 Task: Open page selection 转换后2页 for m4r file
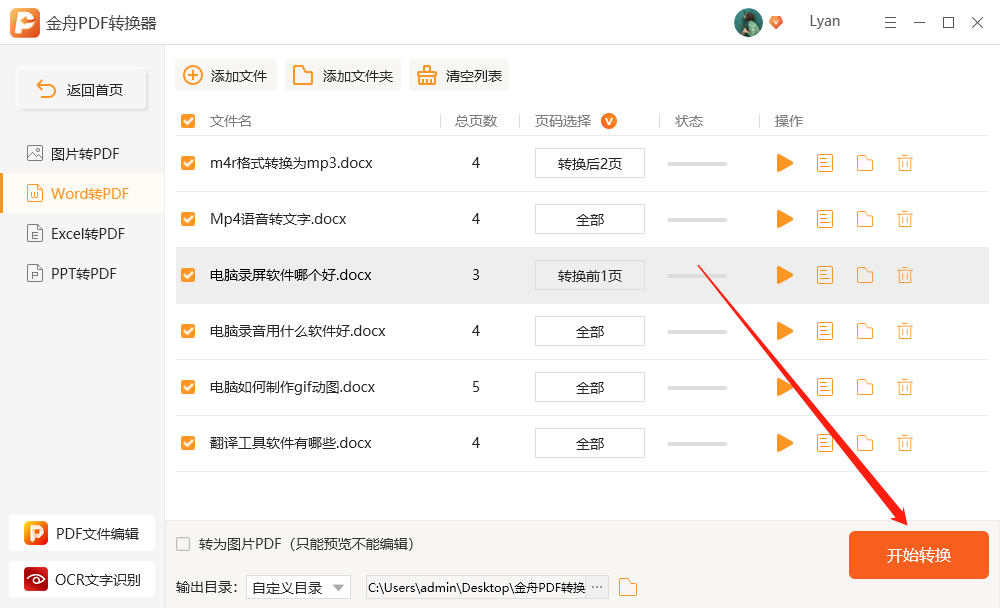click(x=589, y=163)
